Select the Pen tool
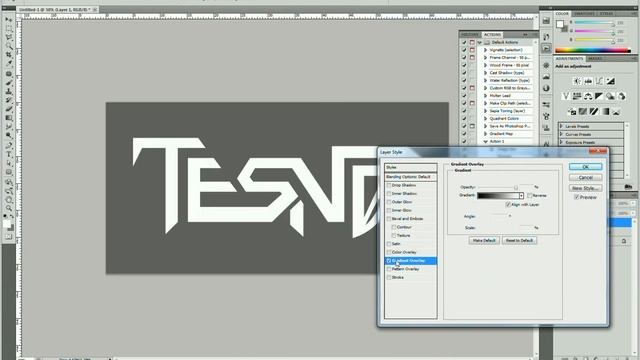The image size is (640, 360). point(9,146)
